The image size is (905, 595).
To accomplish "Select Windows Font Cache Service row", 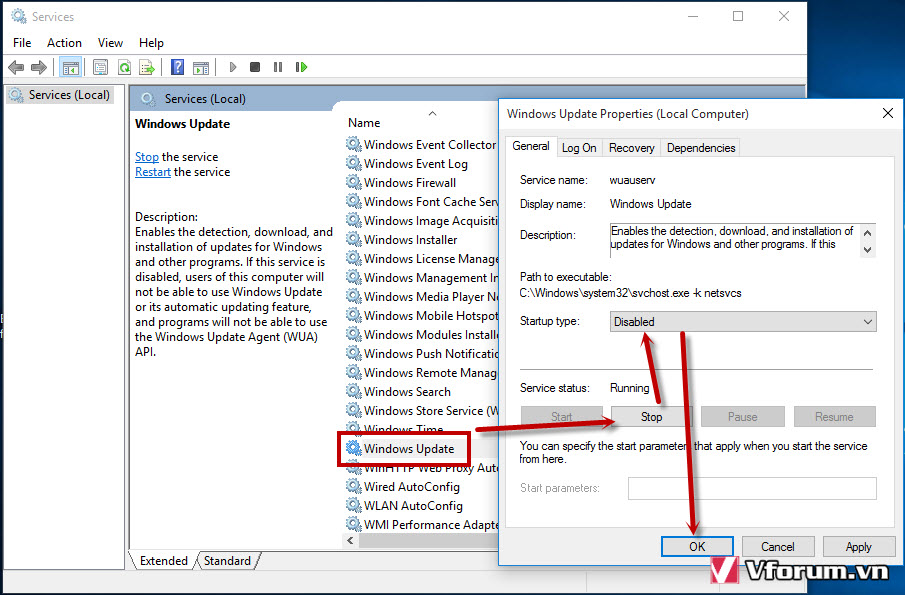I will 422,201.
